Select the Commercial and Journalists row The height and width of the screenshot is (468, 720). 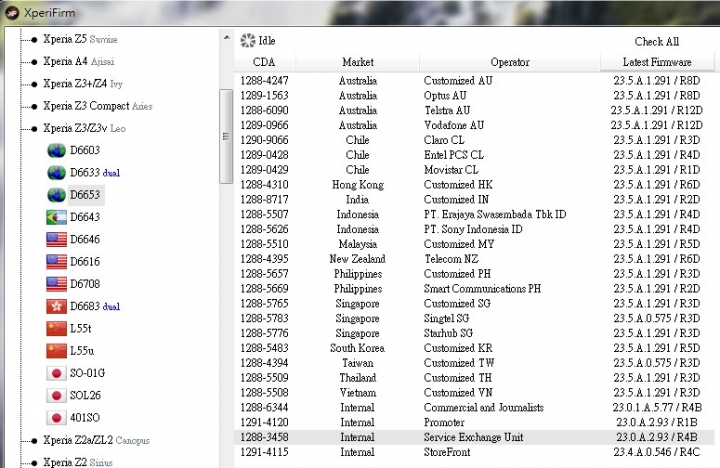pos(474,407)
